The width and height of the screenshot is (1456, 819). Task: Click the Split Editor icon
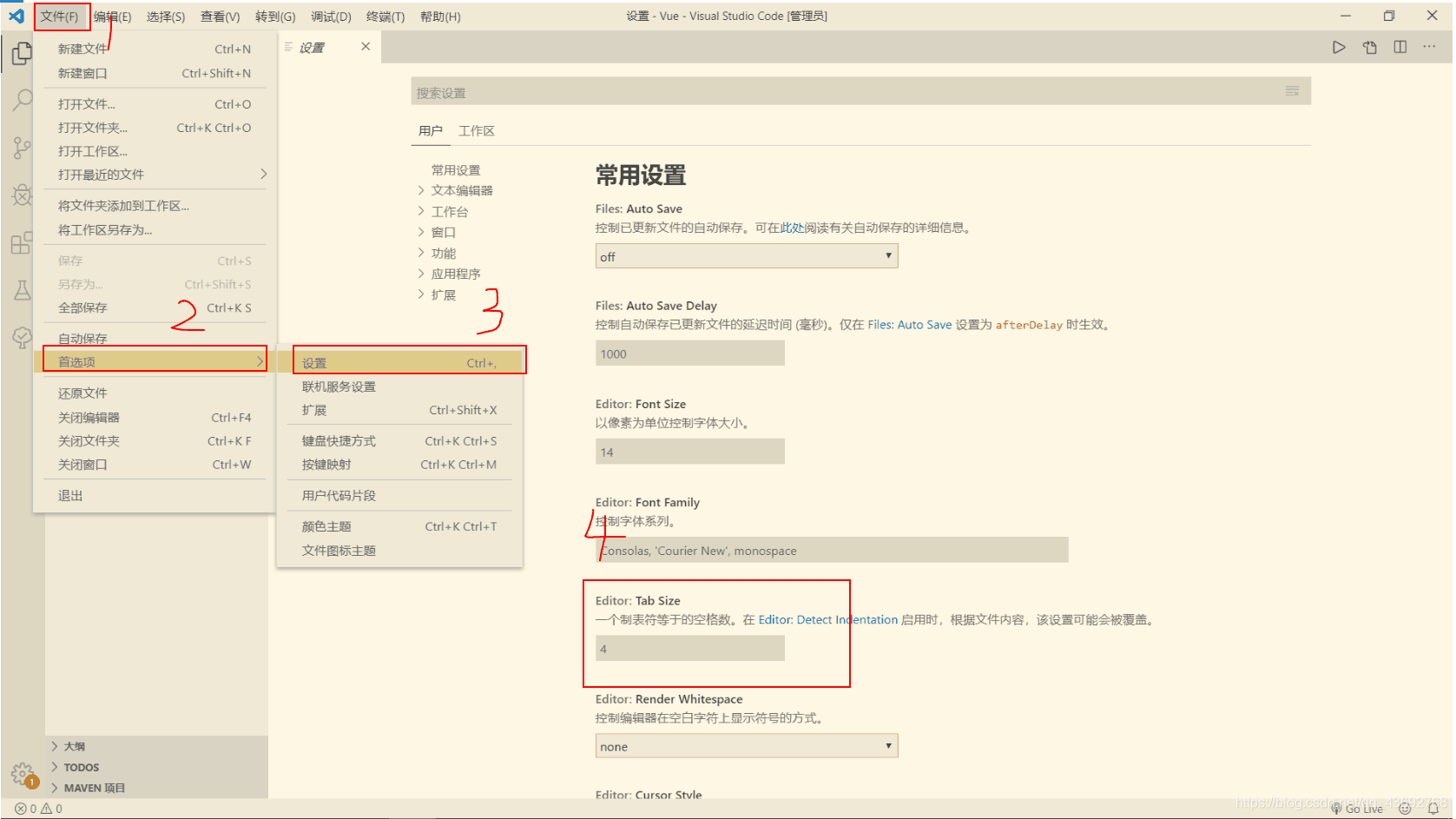pos(1400,47)
